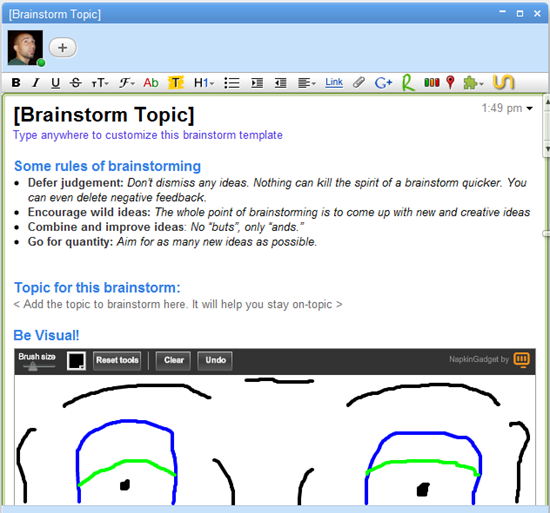The image size is (550, 513).
Task: Click the [Brainstorm Topic] heading text
Action: click(x=104, y=115)
